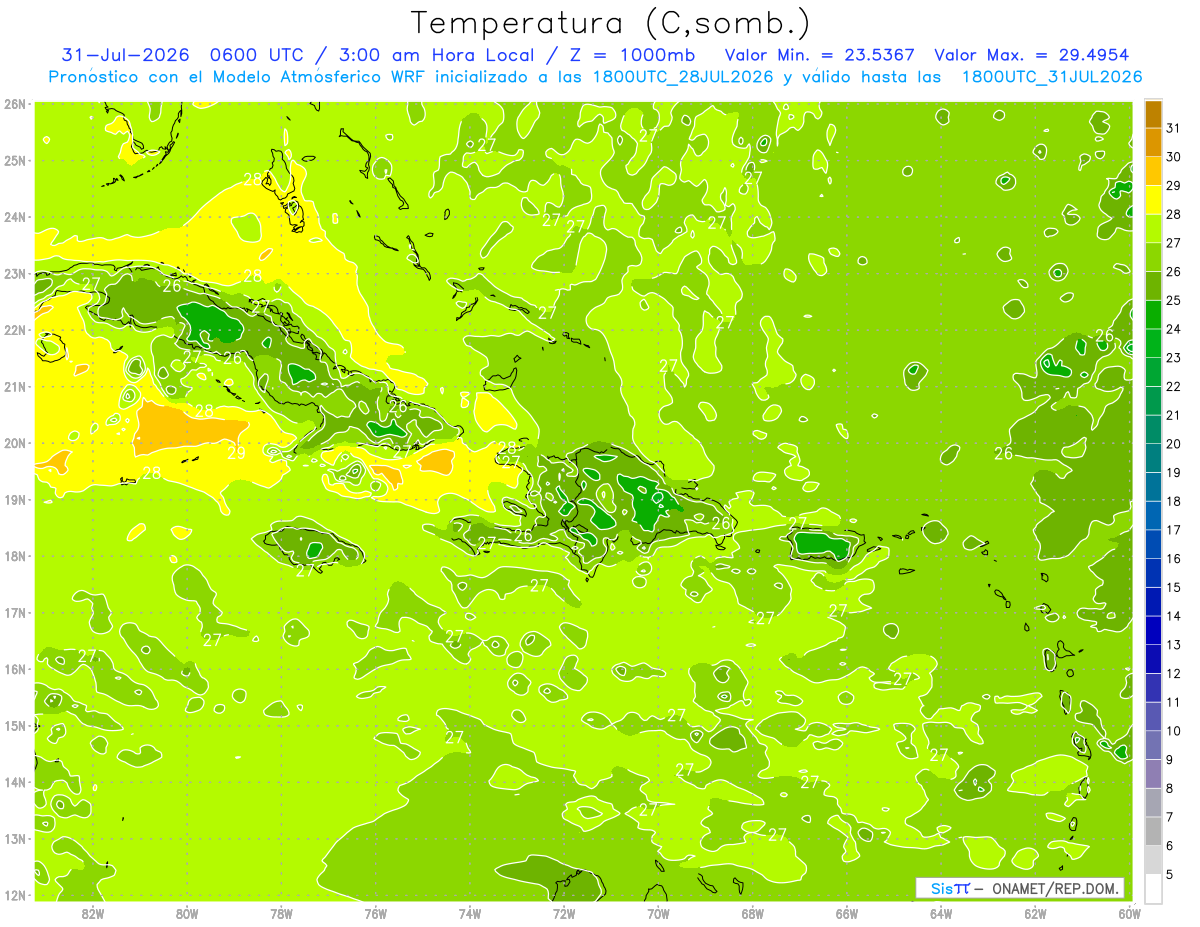Click the "24N" latitude axis label
1200x927 pixels.
click(x=14, y=217)
